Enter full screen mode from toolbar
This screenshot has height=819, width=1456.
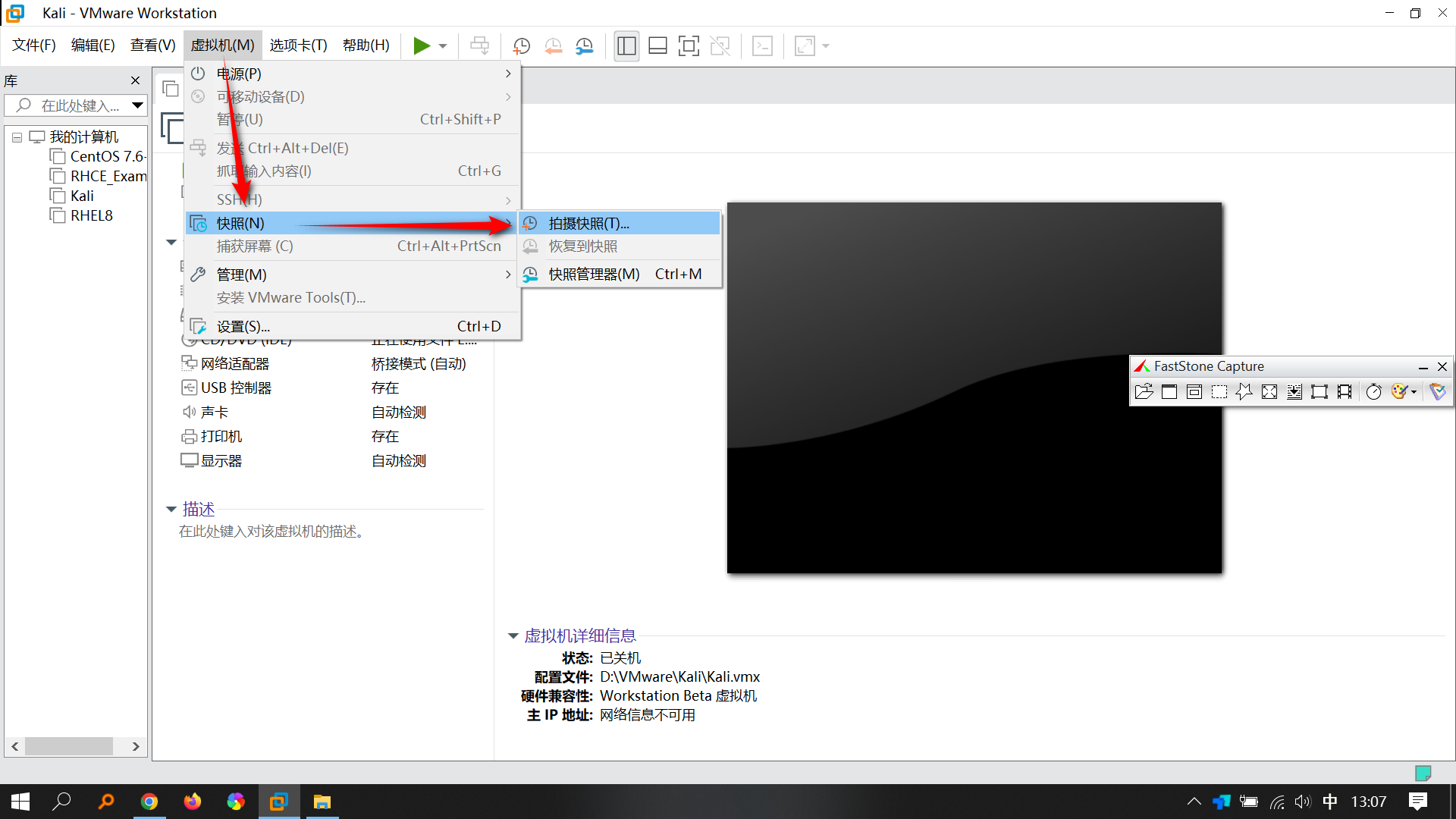tap(688, 46)
